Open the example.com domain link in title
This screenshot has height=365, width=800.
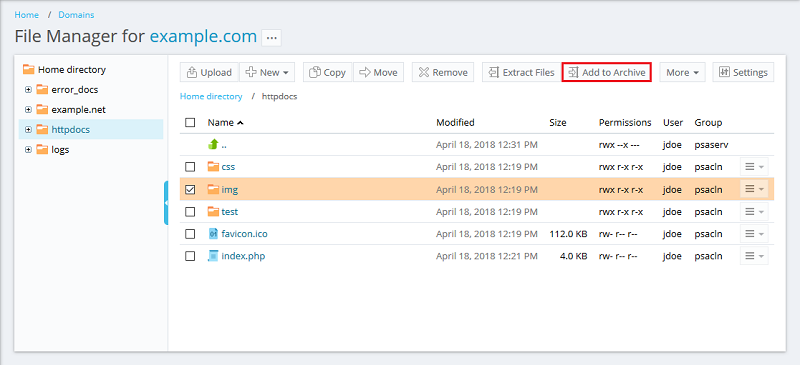click(x=203, y=36)
